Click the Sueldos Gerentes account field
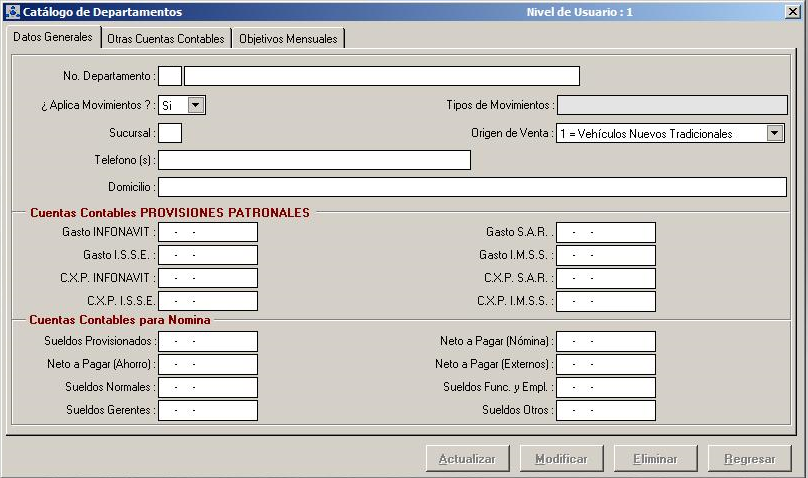808x478 pixels. pyautogui.click(x=208, y=410)
